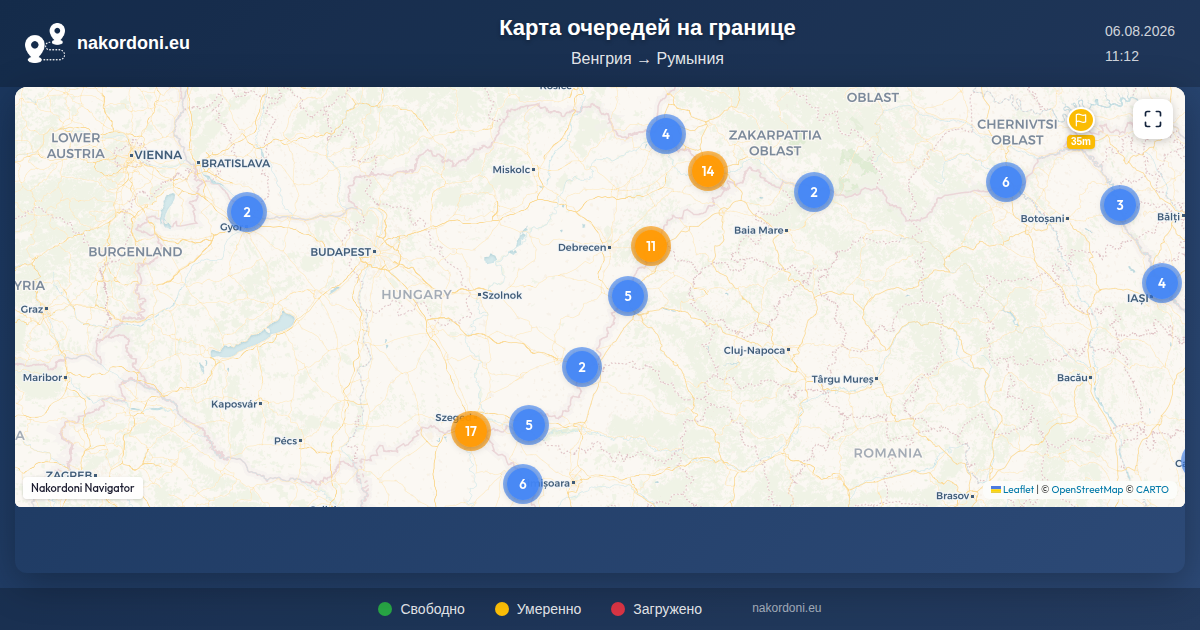Click the Vienna city label

pyautogui.click(x=158, y=155)
